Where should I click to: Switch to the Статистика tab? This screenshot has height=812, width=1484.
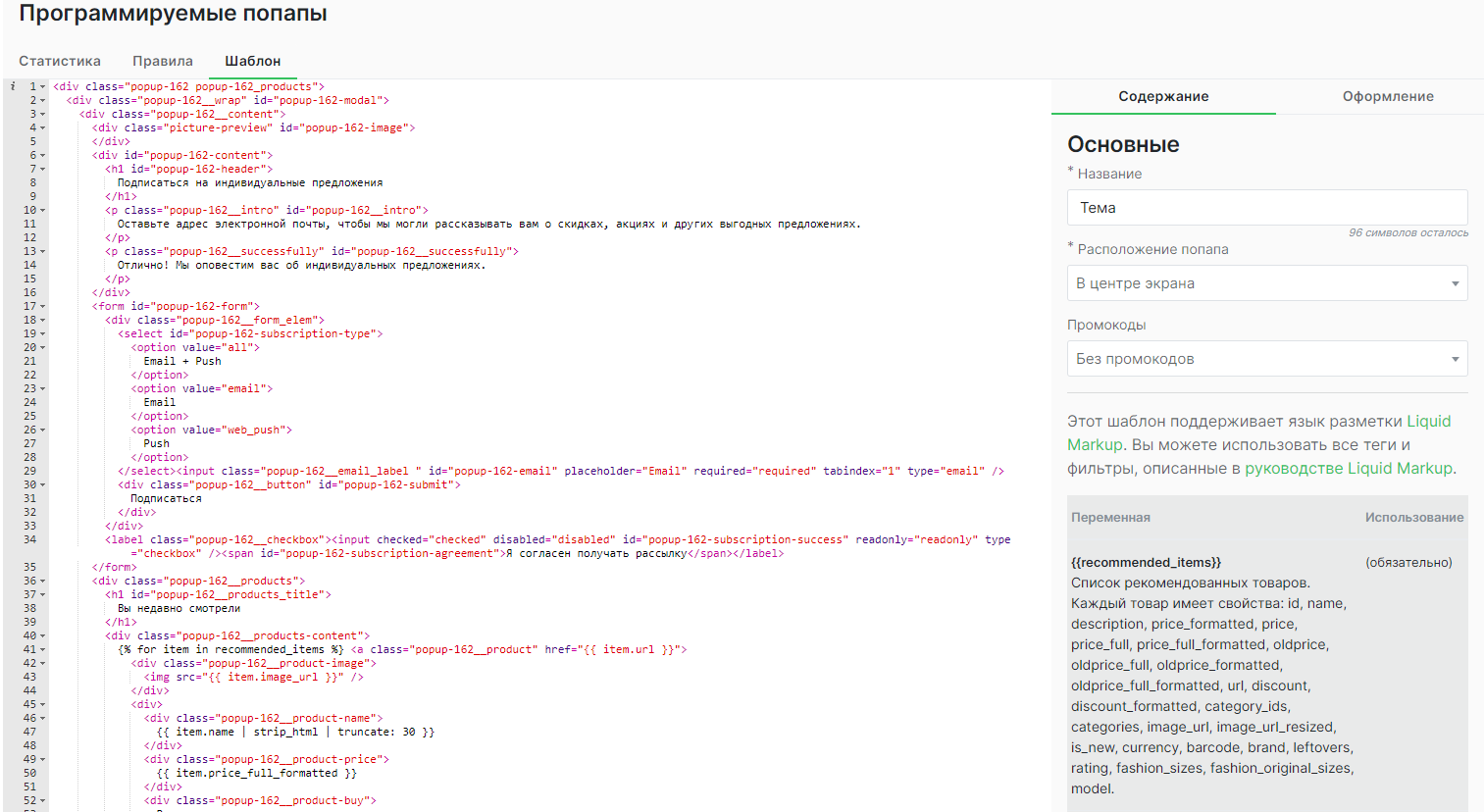(x=59, y=61)
